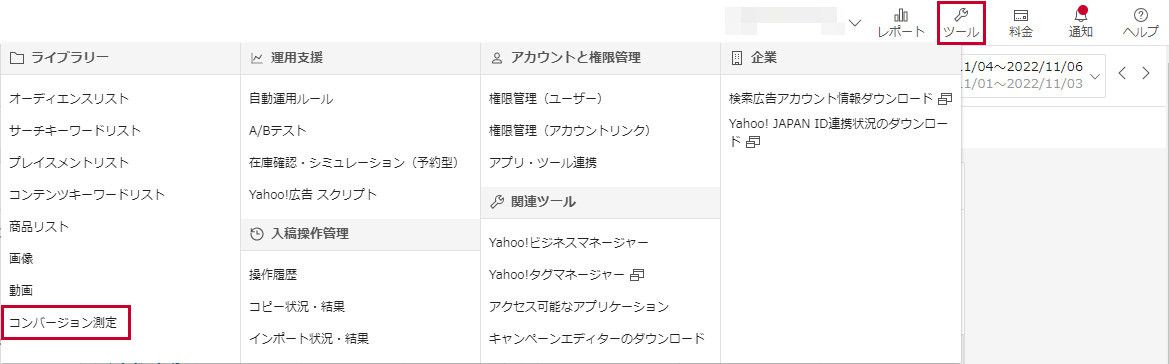Click Yahoo! JAPAN ID連携状況のダウンロード link
The height and width of the screenshot is (364, 1169).
pyautogui.click(x=841, y=132)
